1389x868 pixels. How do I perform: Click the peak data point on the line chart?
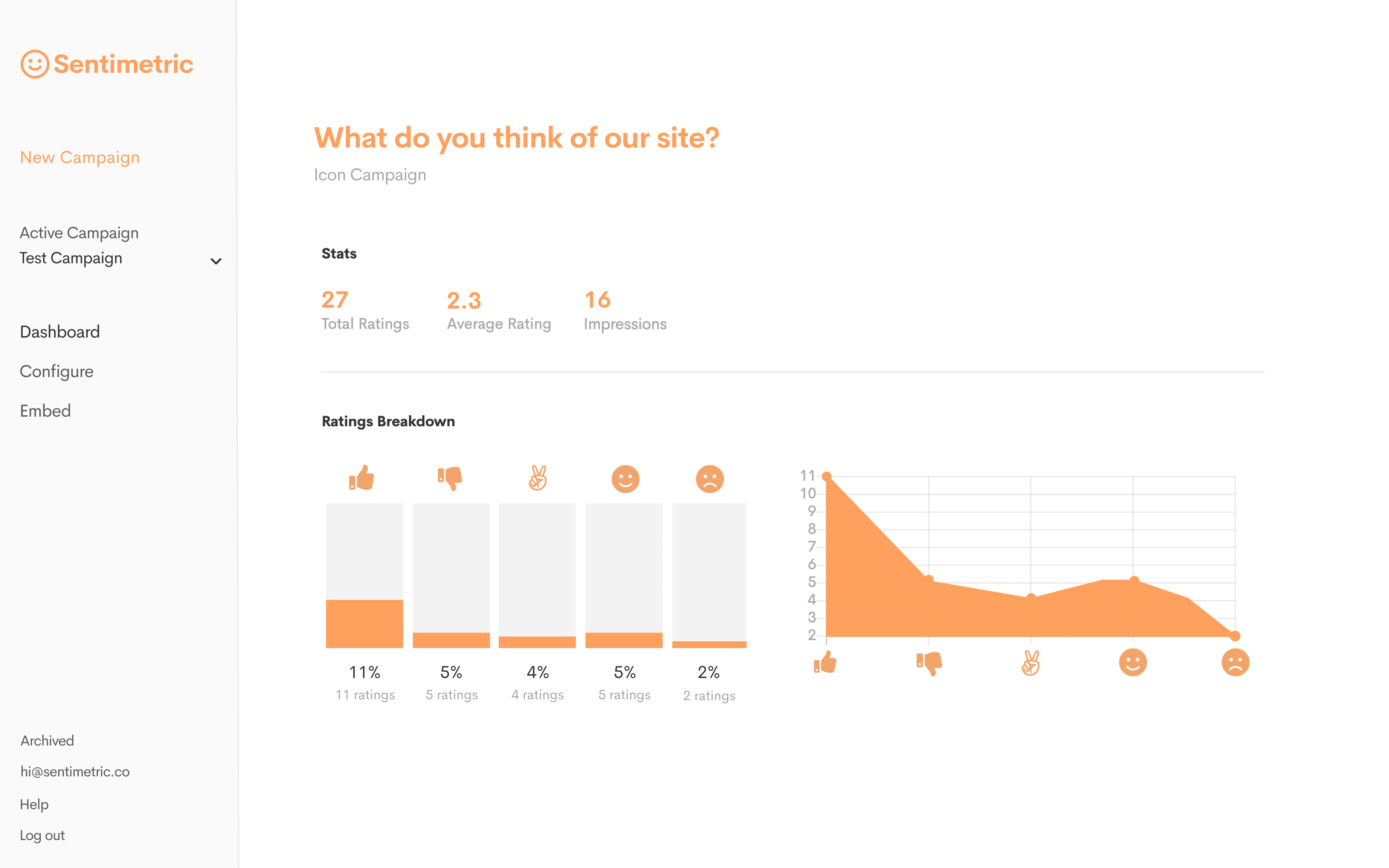pyautogui.click(x=826, y=476)
